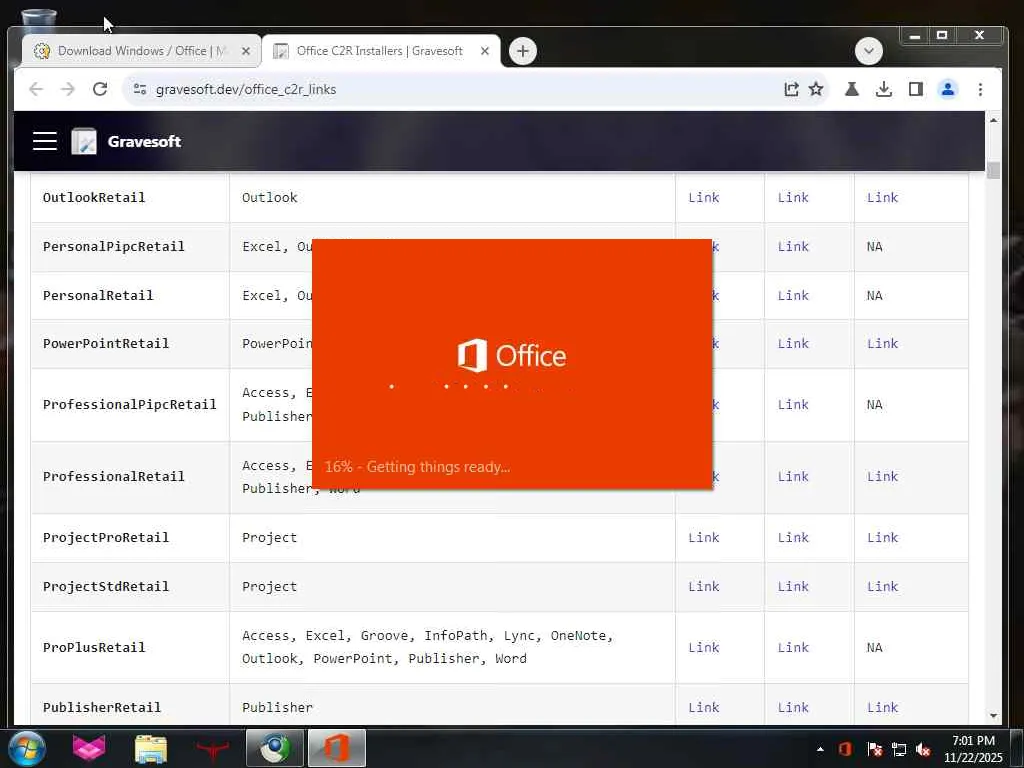
Task: Bookmark this page with the star
Action: pos(816,89)
